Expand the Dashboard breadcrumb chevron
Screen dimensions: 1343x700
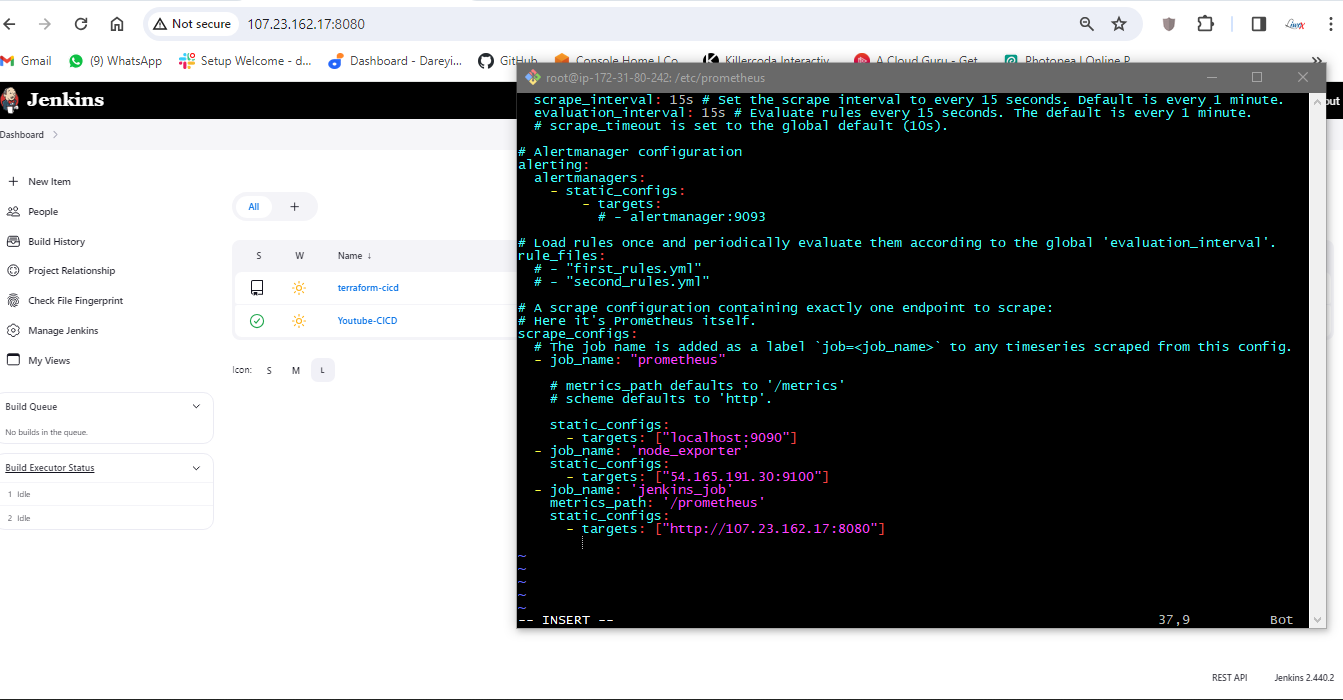55,135
